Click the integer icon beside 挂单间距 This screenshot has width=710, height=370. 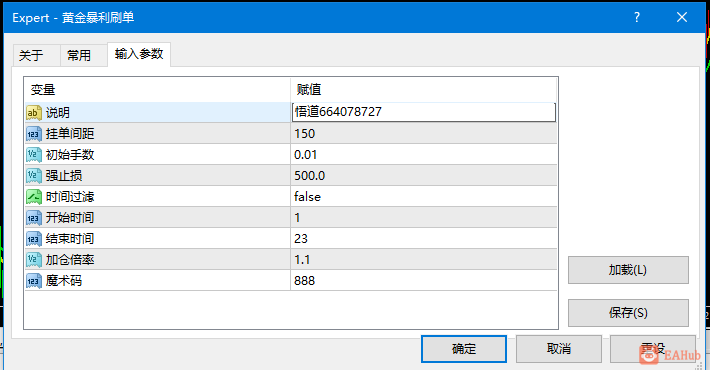(x=34, y=134)
